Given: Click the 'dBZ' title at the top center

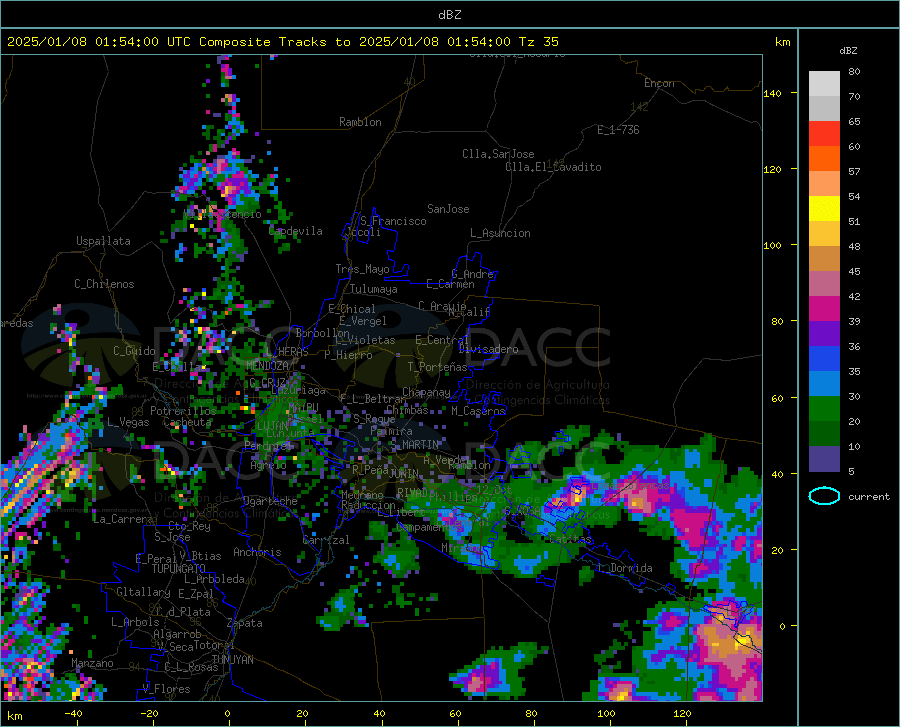Looking at the screenshot, I should [x=449, y=15].
